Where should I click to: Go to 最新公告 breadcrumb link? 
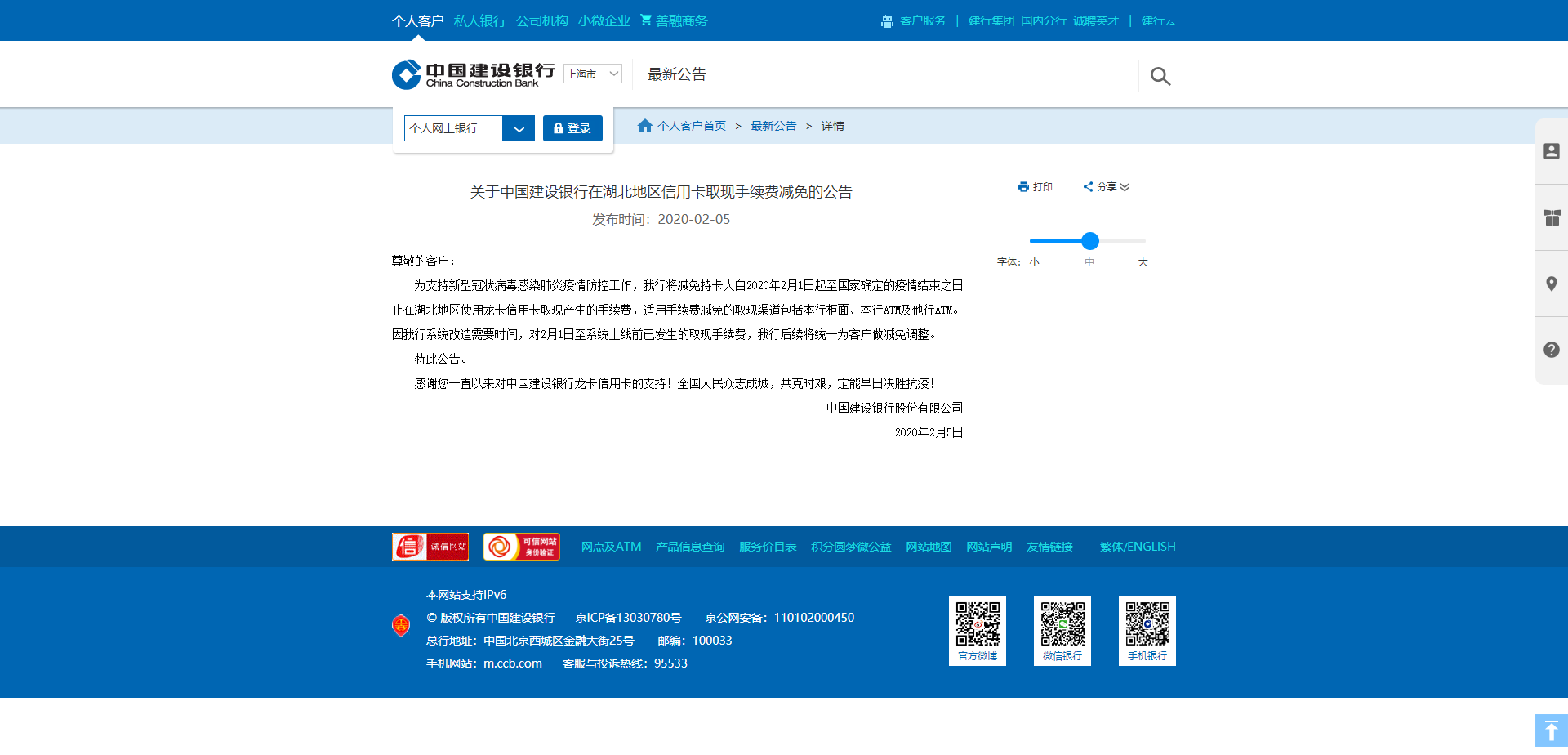pyautogui.click(x=773, y=126)
